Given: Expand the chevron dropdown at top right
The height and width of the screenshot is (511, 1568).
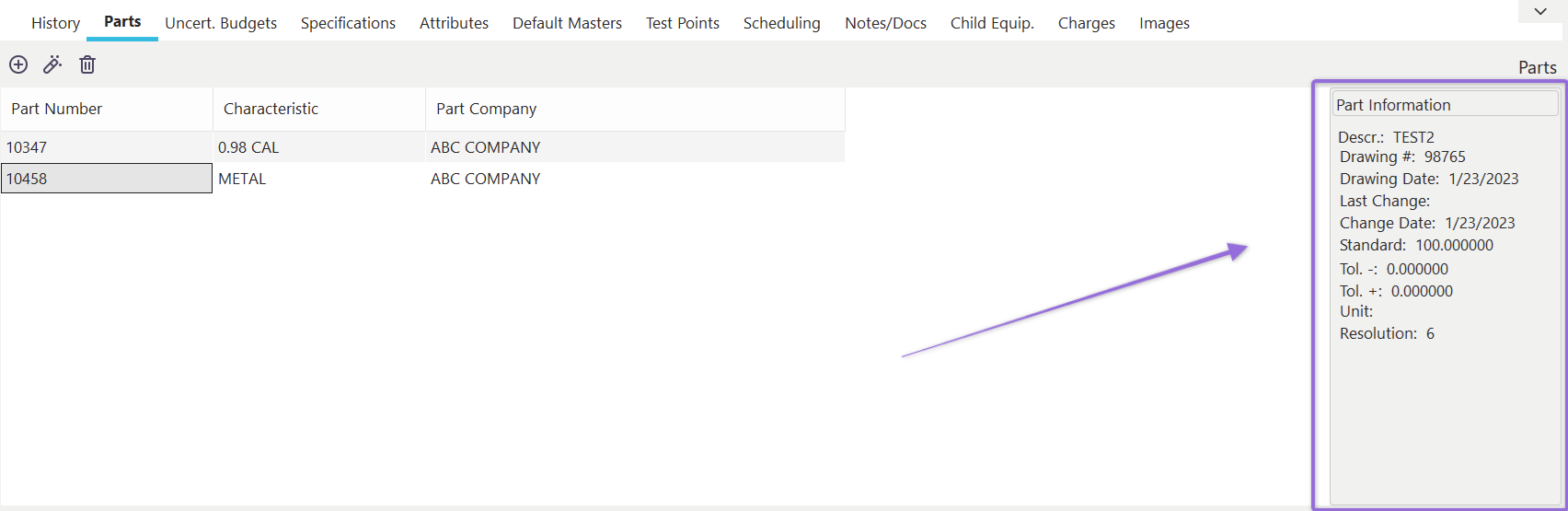Looking at the screenshot, I should pyautogui.click(x=1540, y=12).
